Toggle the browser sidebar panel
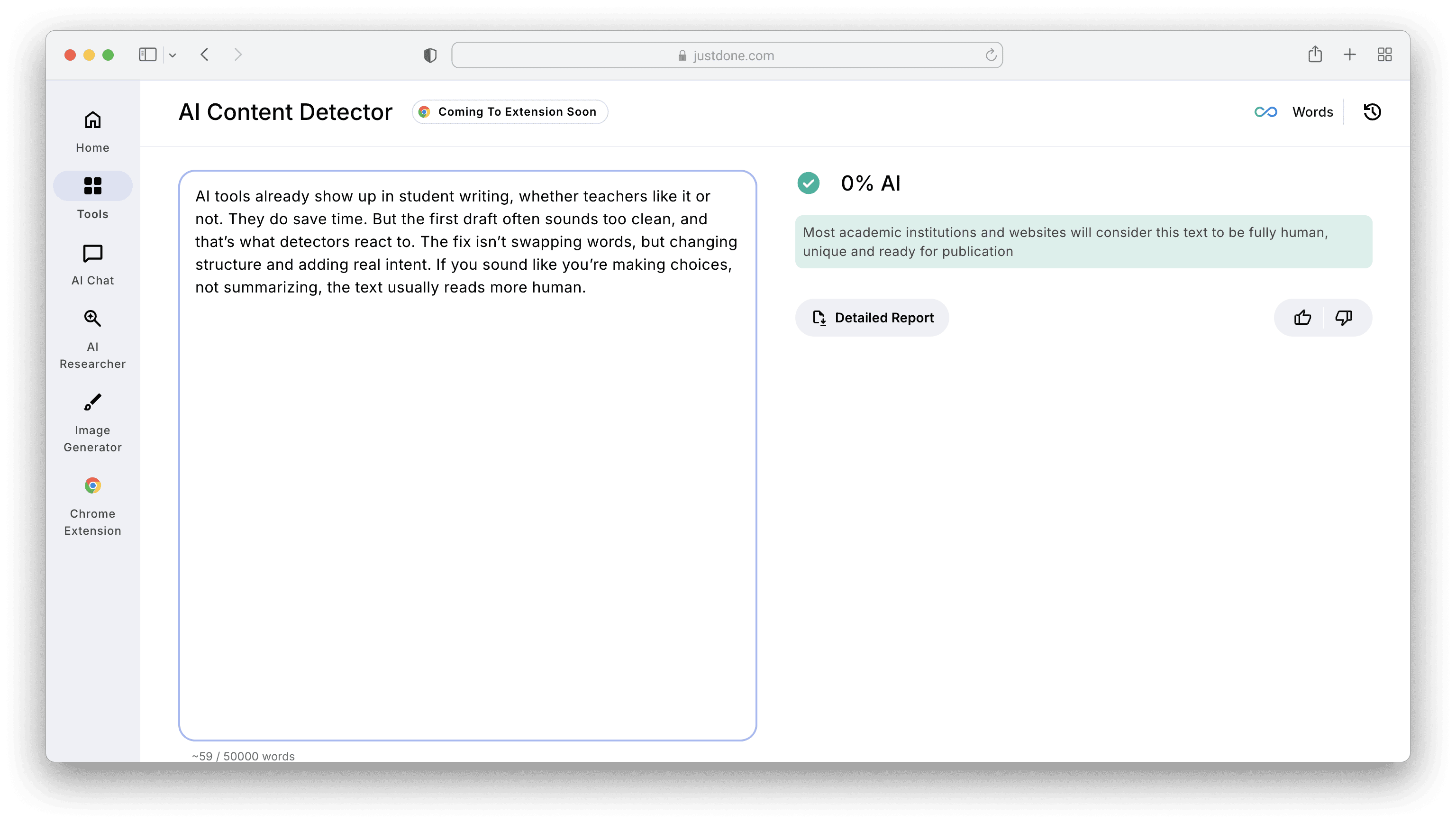Screen dimensions: 1456x823 pyautogui.click(x=147, y=55)
